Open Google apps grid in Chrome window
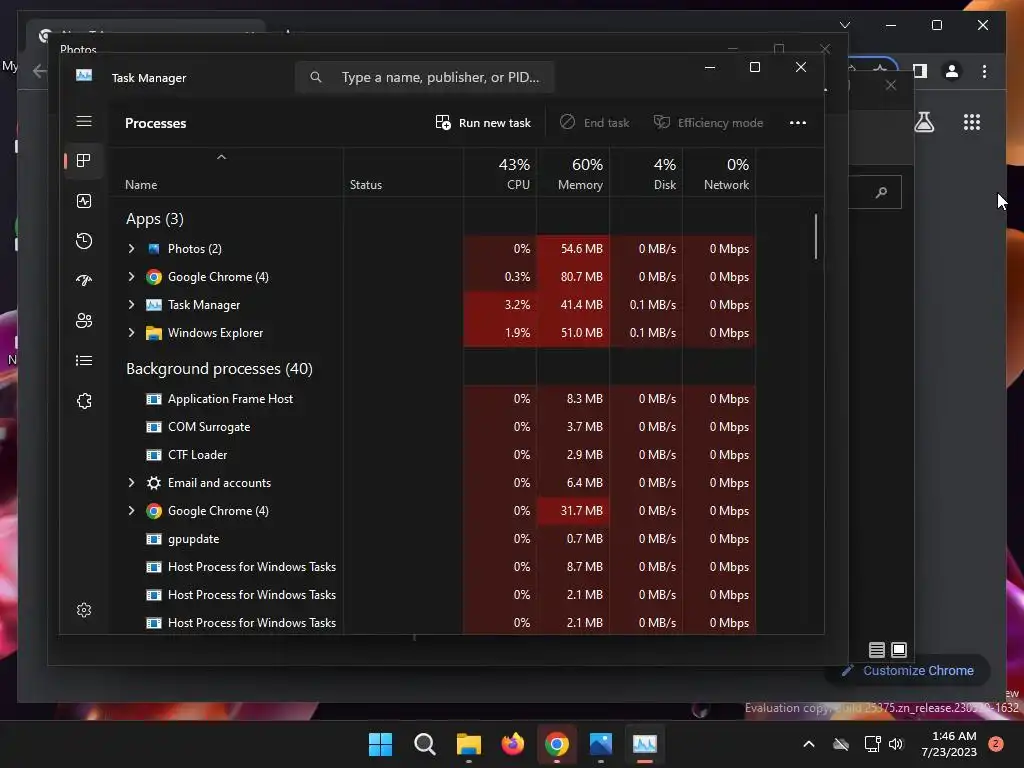The width and height of the screenshot is (1024, 768). tap(972, 122)
